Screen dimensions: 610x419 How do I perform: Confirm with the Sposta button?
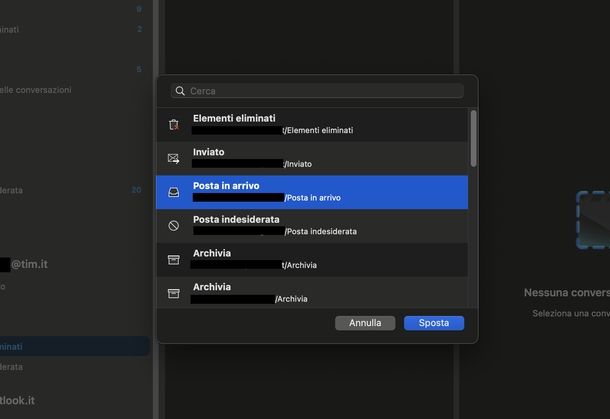click(433, 323)
